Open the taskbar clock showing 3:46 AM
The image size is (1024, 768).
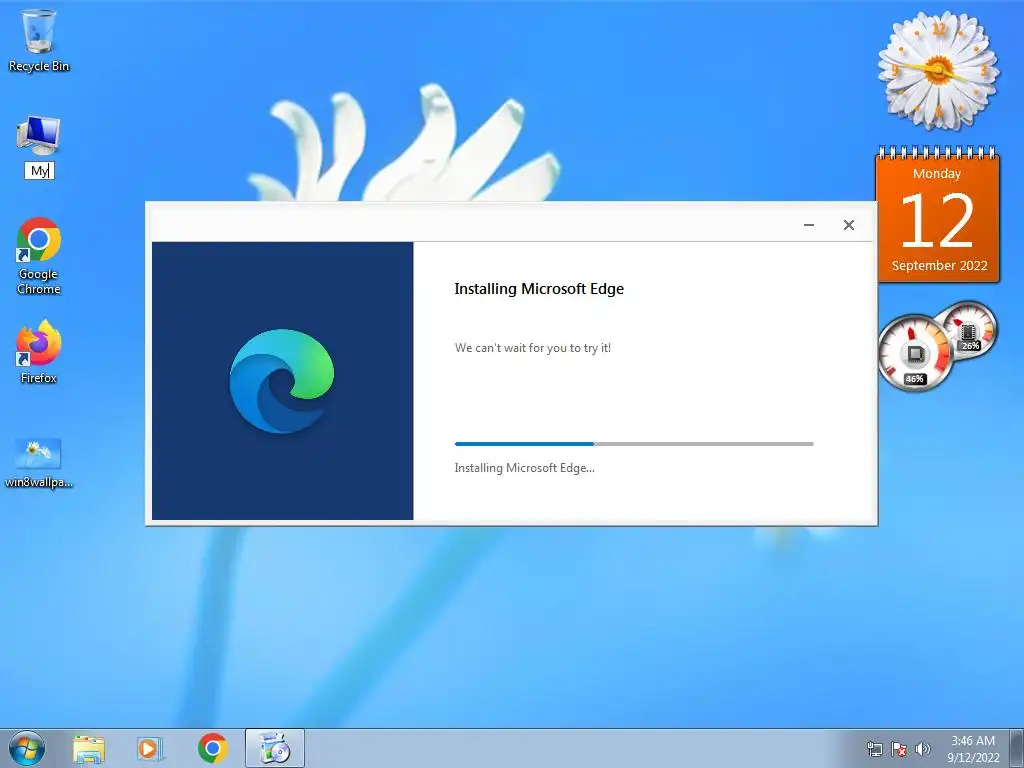click(x=973, y=748)
